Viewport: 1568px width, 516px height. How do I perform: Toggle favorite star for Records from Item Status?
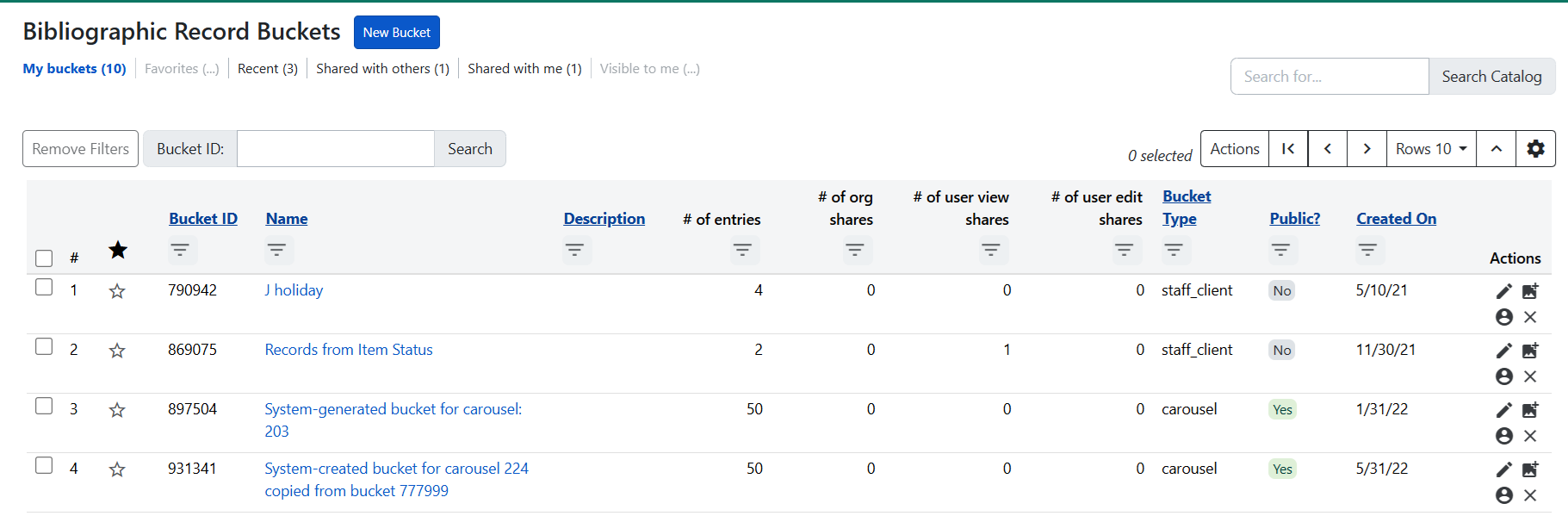click(x=117, y=351)
